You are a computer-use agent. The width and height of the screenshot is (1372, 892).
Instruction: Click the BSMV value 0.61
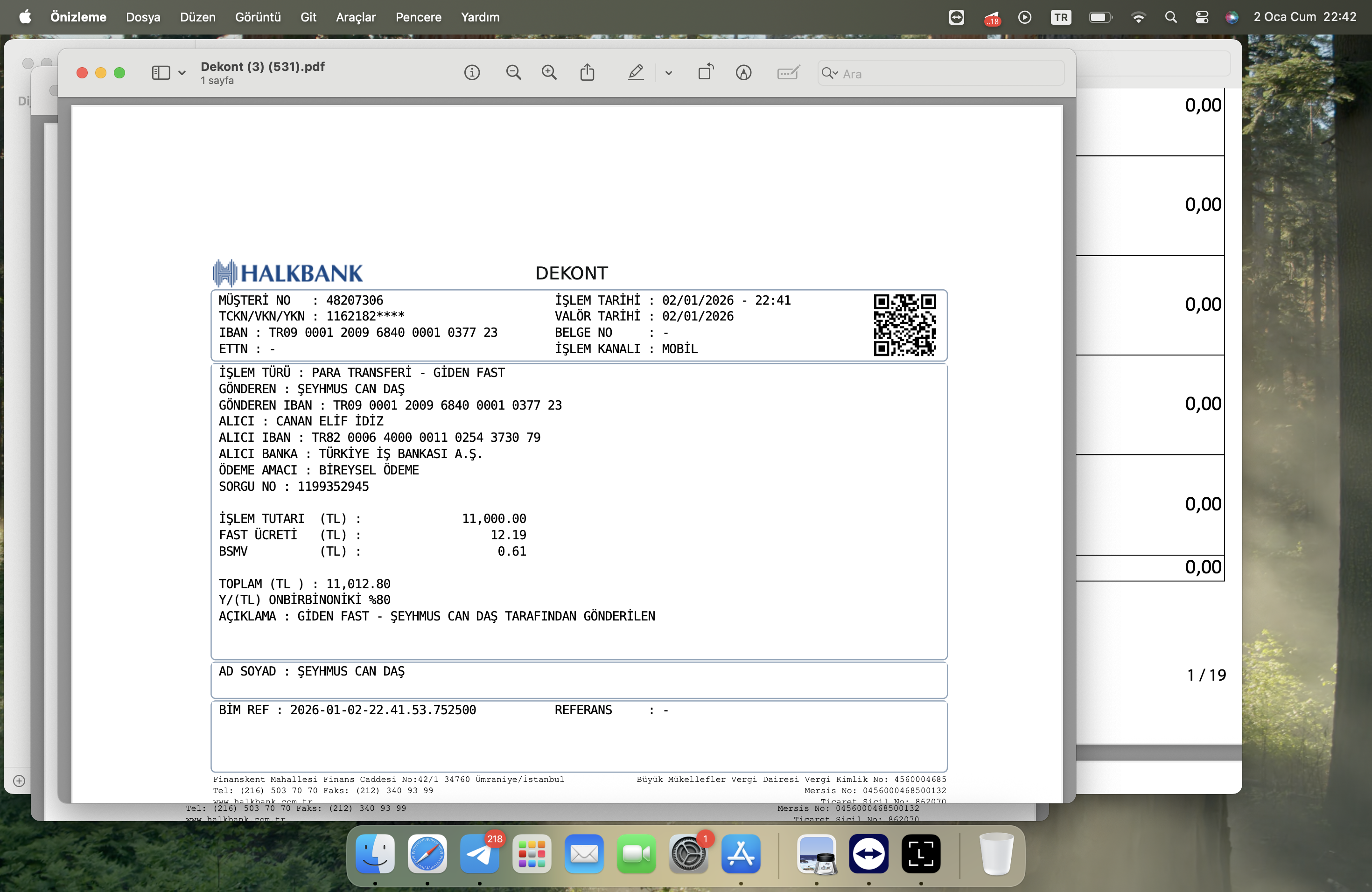(x=512, y=551)
